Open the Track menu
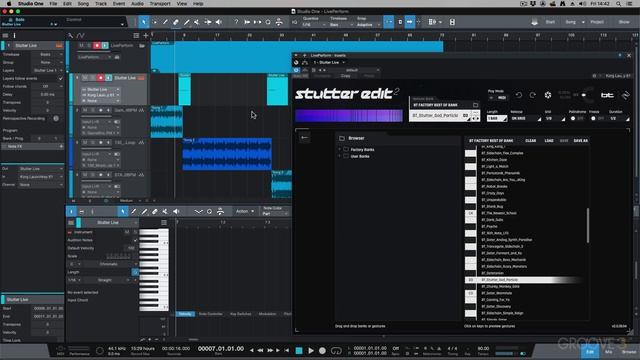Image resolution: width=640 pixels, height=360 pixels. point(100,4)
